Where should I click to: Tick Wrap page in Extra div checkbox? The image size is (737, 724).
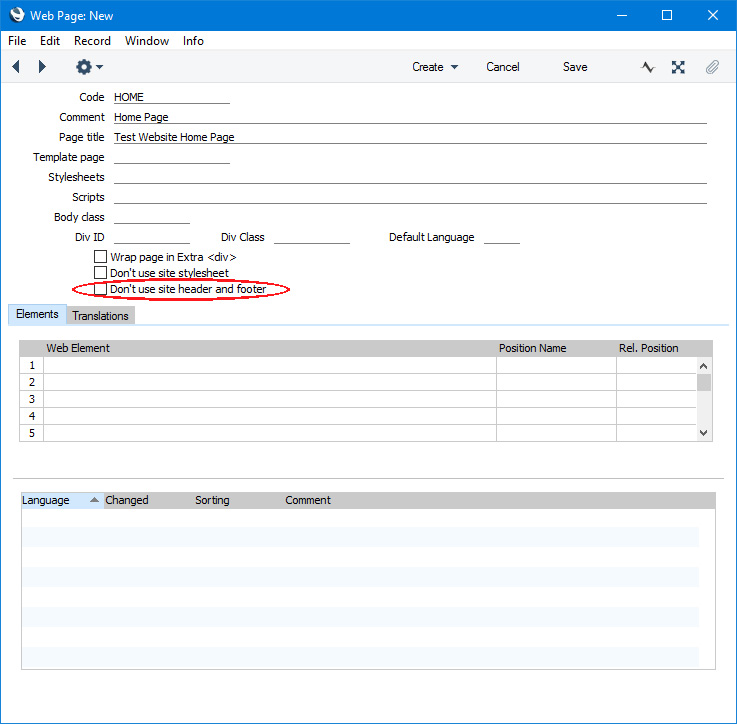(x=100, y=257)
